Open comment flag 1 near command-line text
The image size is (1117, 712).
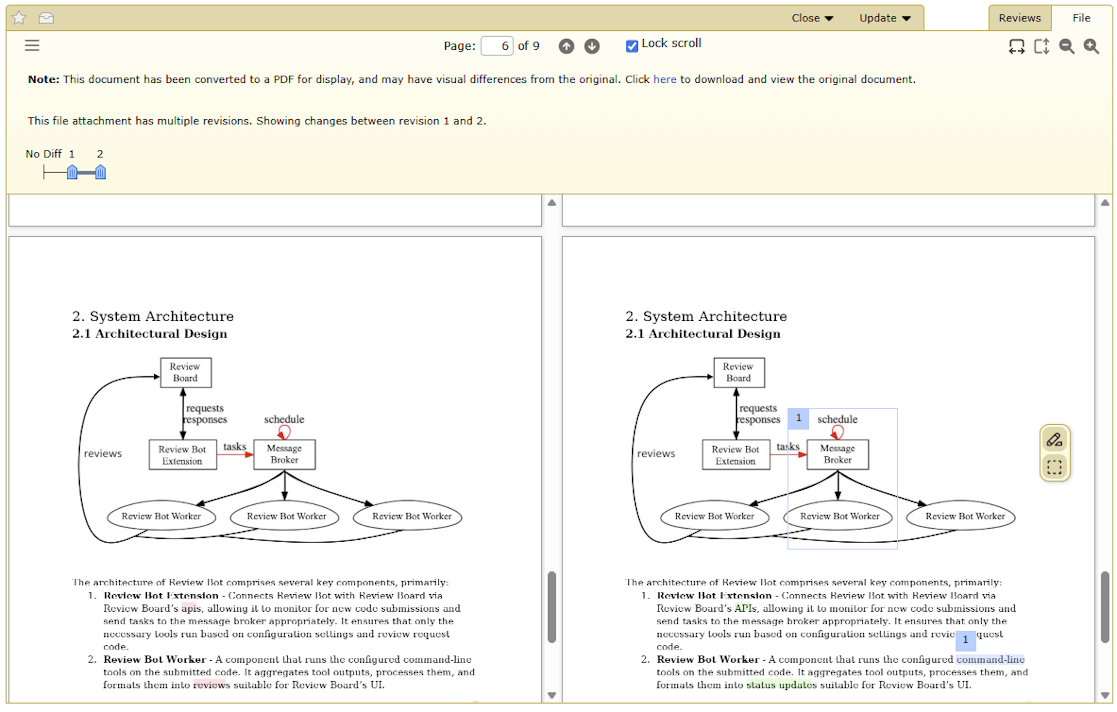pyautogui.click(x=965, y=640)
